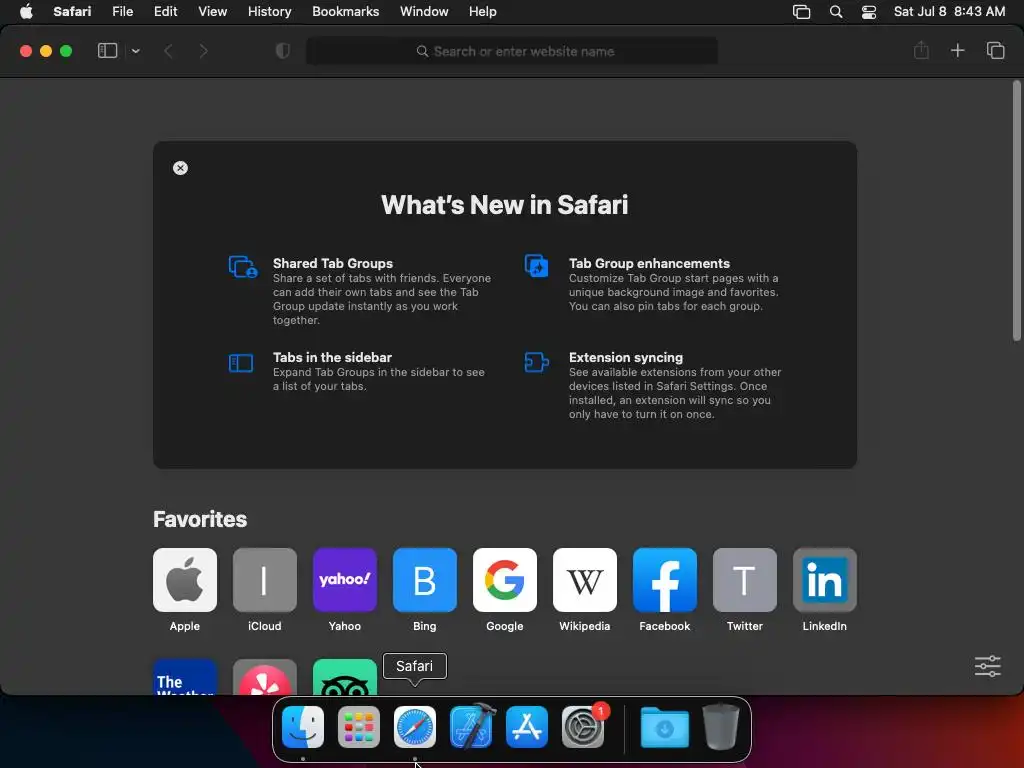Screen dimensions: 1024x768
Task: Open the Wikipedia favorite
Action: [584, 580]
